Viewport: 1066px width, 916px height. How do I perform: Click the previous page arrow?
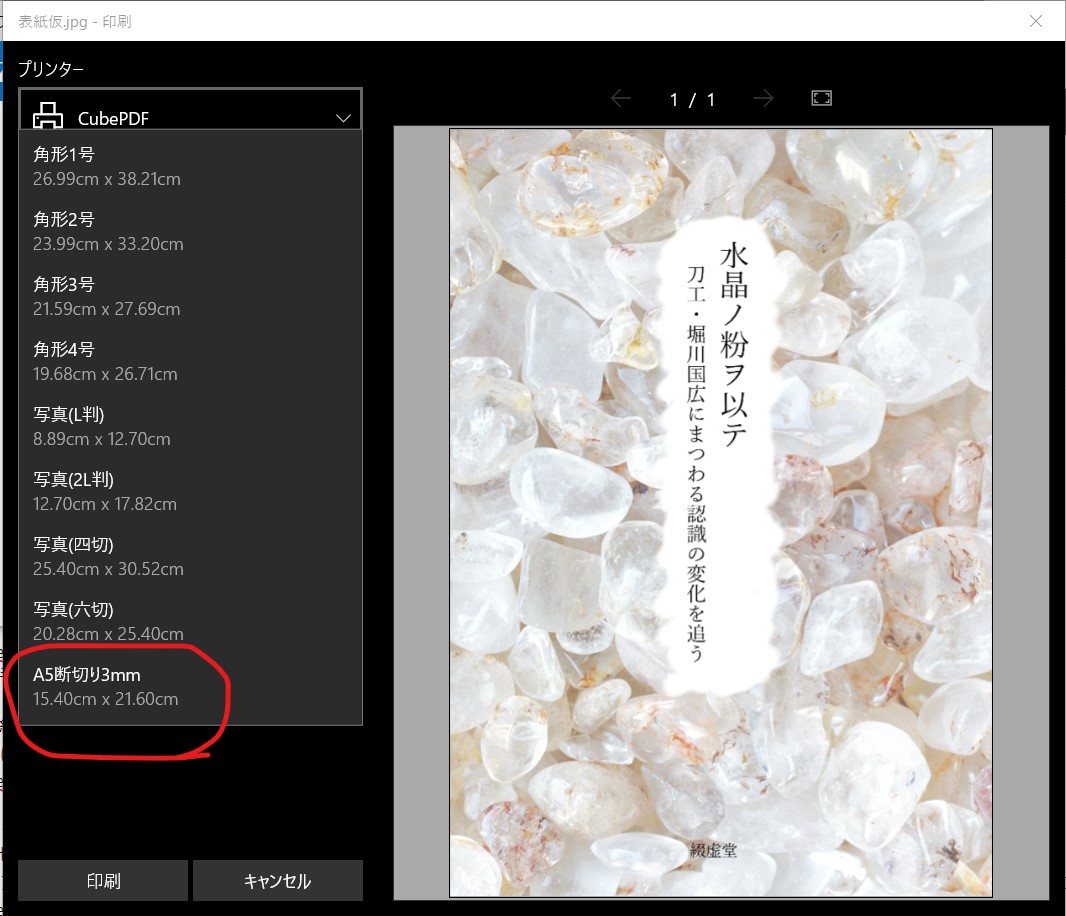[621, 98]
